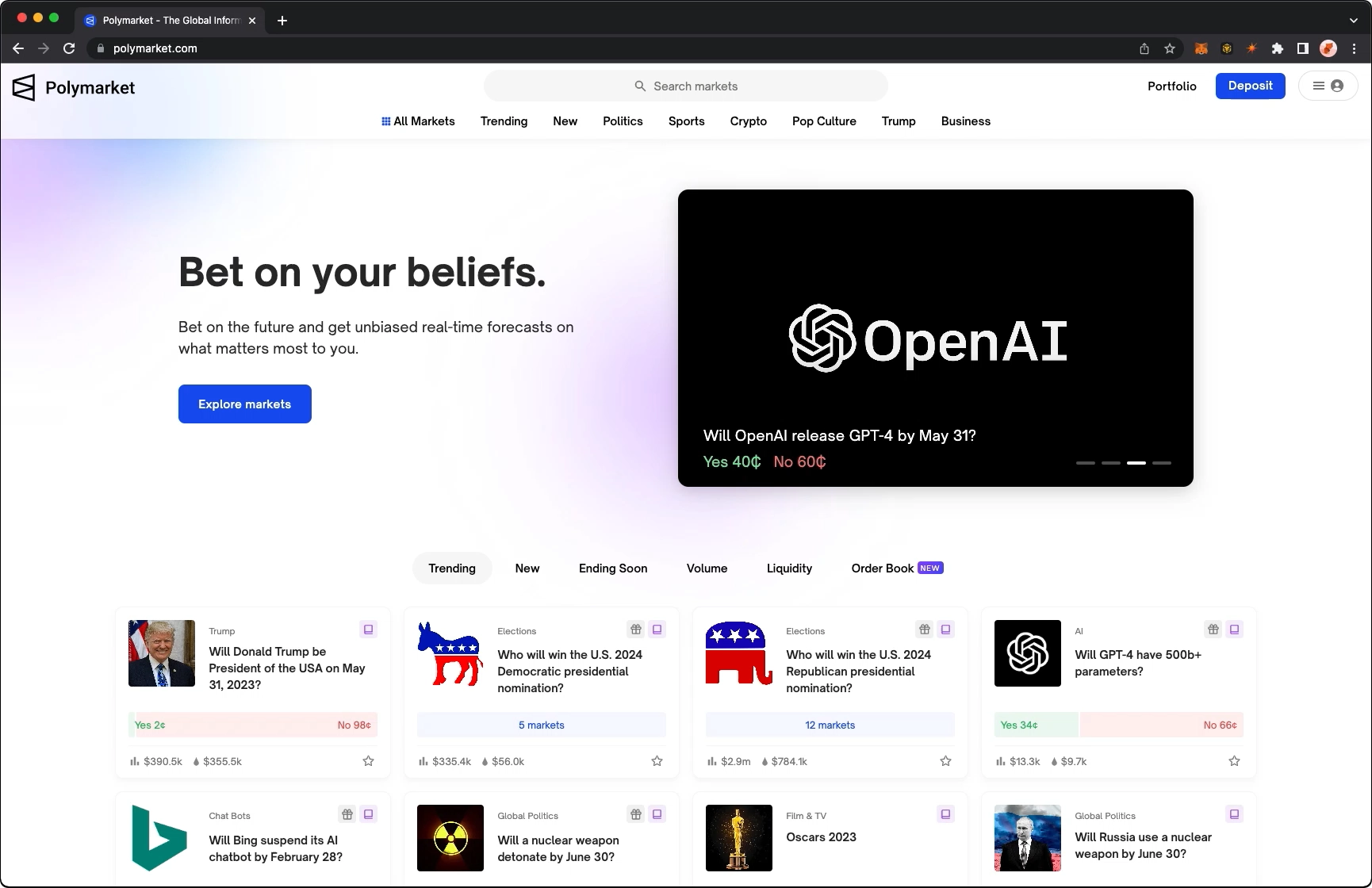The image size is (1372, 888).
Task: Click the share page icon in address bar
Action: click(1144, 48)
